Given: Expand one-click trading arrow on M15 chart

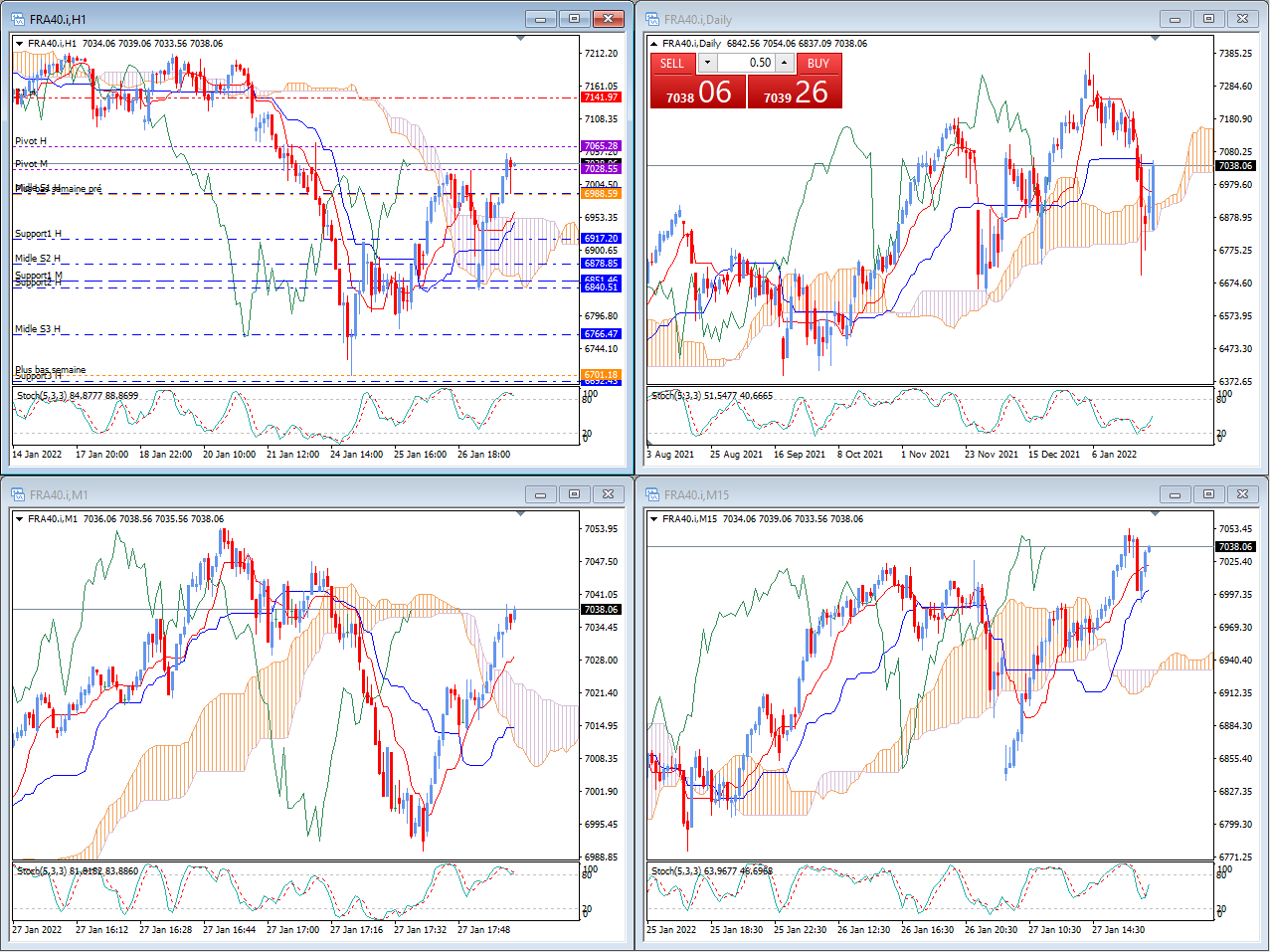Looking at the screenshot, I should (653, 519).
